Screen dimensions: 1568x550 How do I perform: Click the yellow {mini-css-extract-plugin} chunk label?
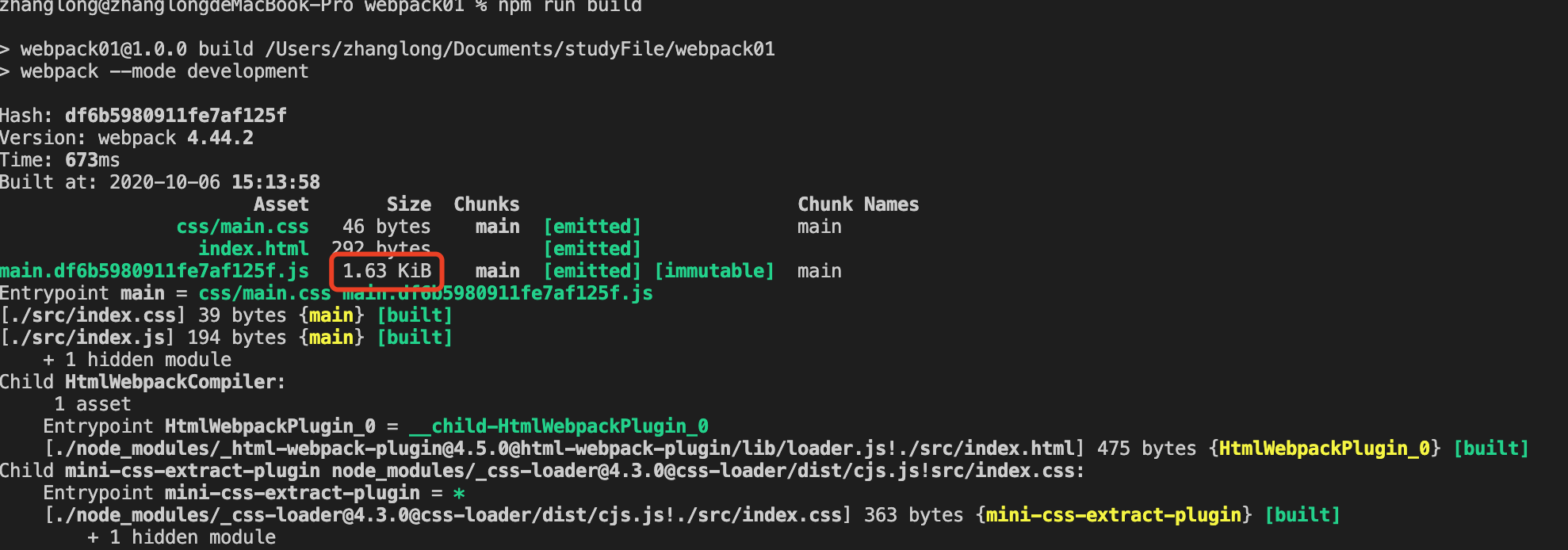pyautogui.click(x=1114, y=515)
